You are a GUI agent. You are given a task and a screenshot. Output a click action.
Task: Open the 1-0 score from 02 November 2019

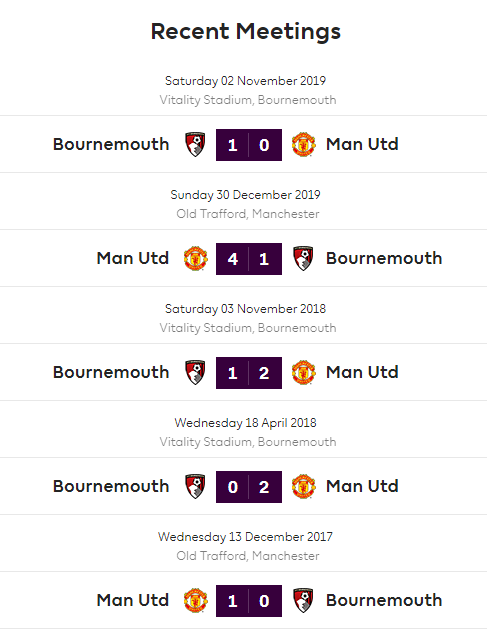249,145
